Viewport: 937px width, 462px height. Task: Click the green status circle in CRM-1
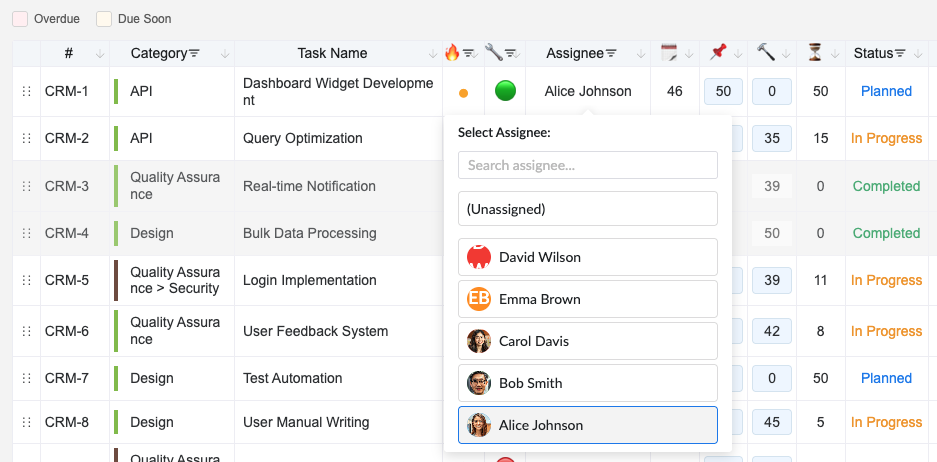click(506, 91)
